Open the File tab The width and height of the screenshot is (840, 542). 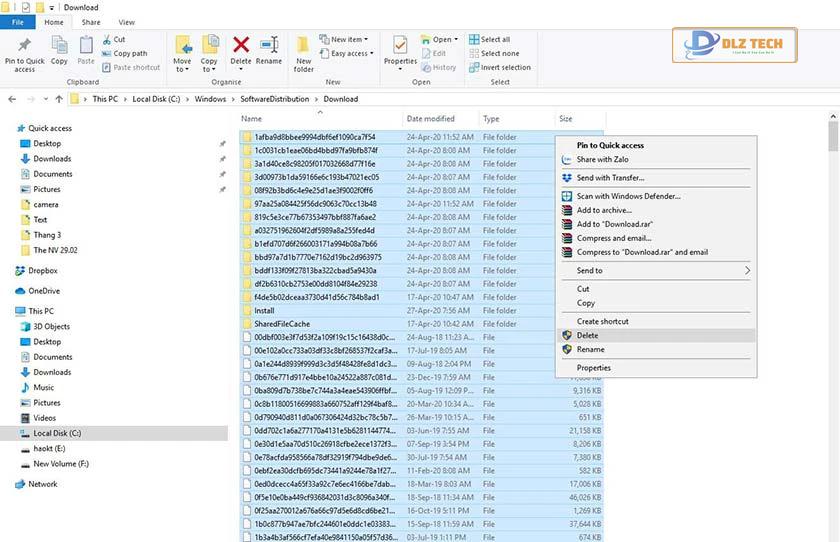[18, 22]
